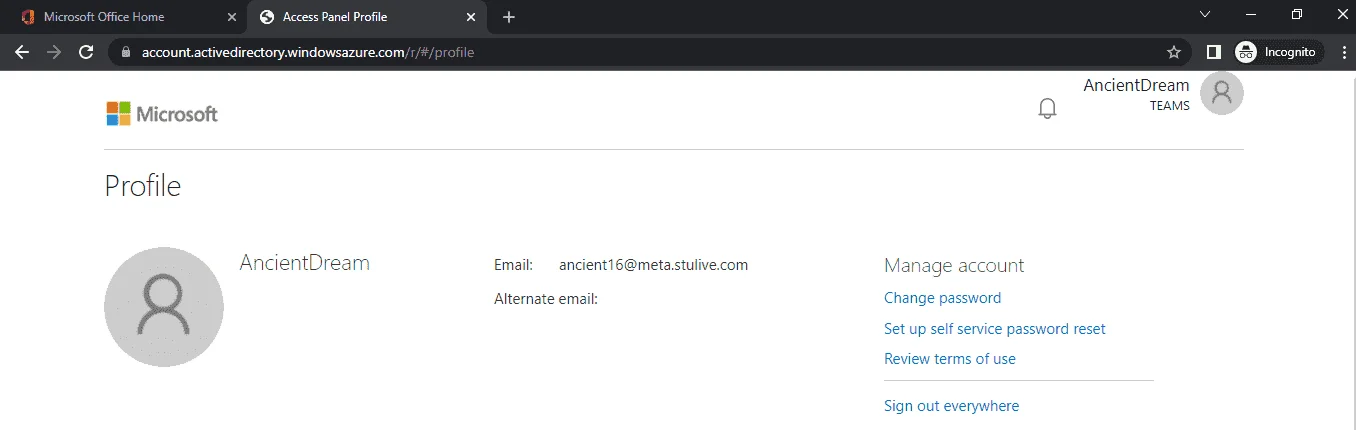
Task: Reload the page with refresh icon
Action: click(x=86, y=52)
